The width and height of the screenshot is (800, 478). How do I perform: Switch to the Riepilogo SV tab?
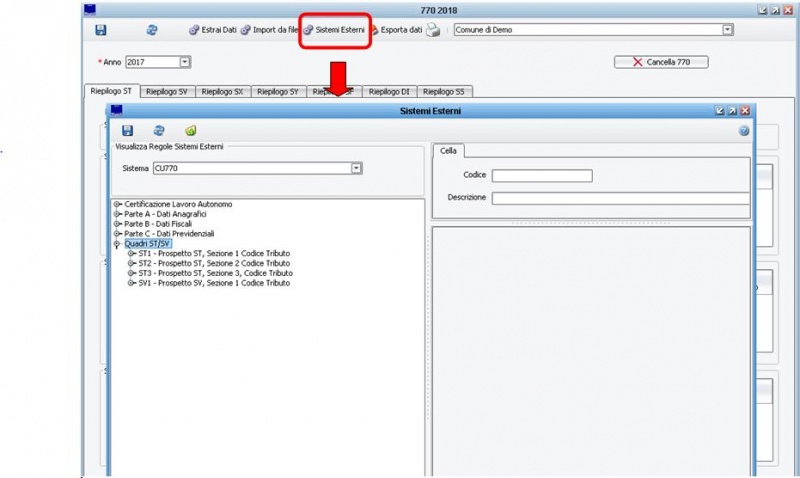click(x=167, y=92)
